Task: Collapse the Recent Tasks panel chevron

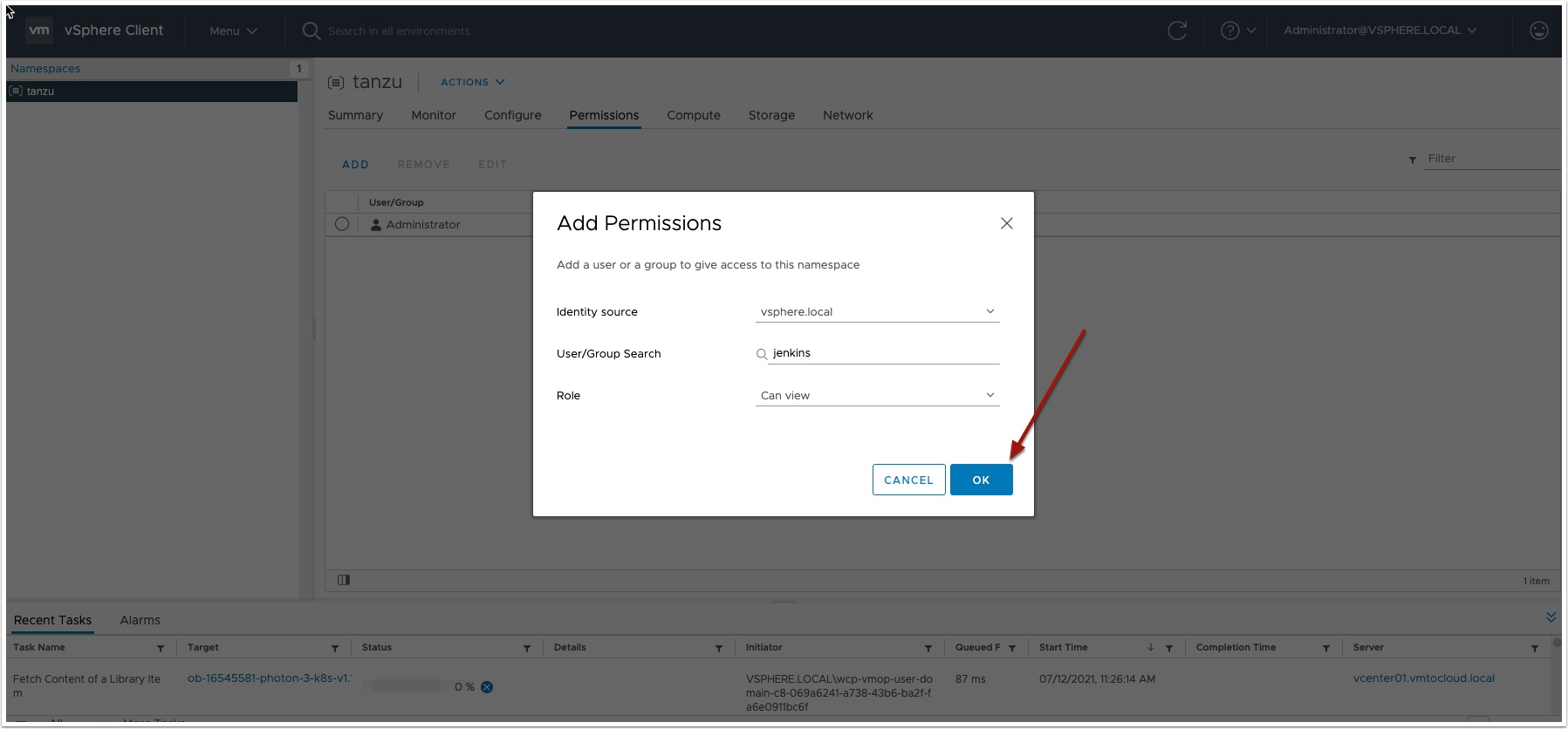Action: (x=1551, y=617)
